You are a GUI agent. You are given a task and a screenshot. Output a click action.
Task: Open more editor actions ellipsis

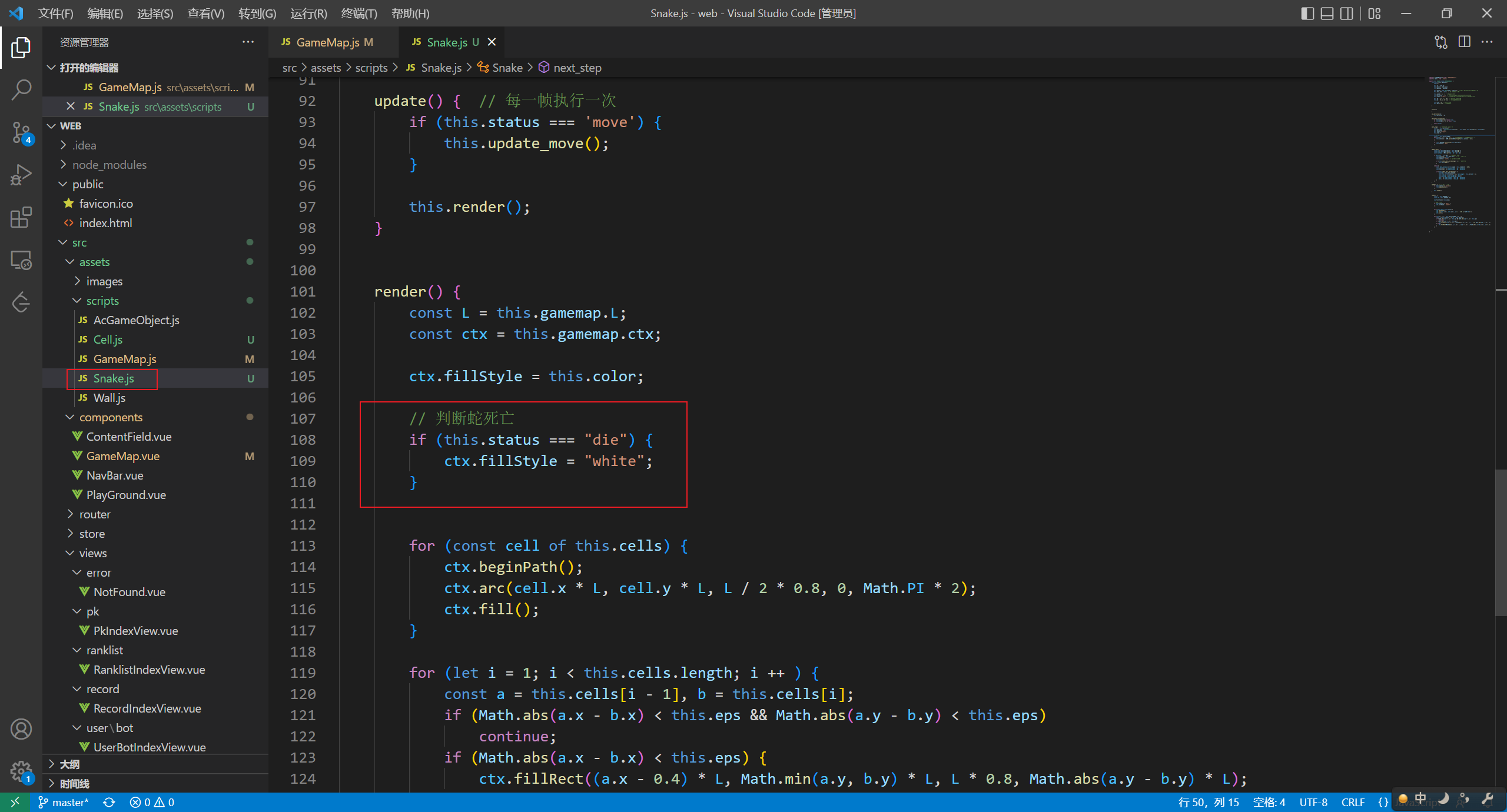[x=1487, y=42]
